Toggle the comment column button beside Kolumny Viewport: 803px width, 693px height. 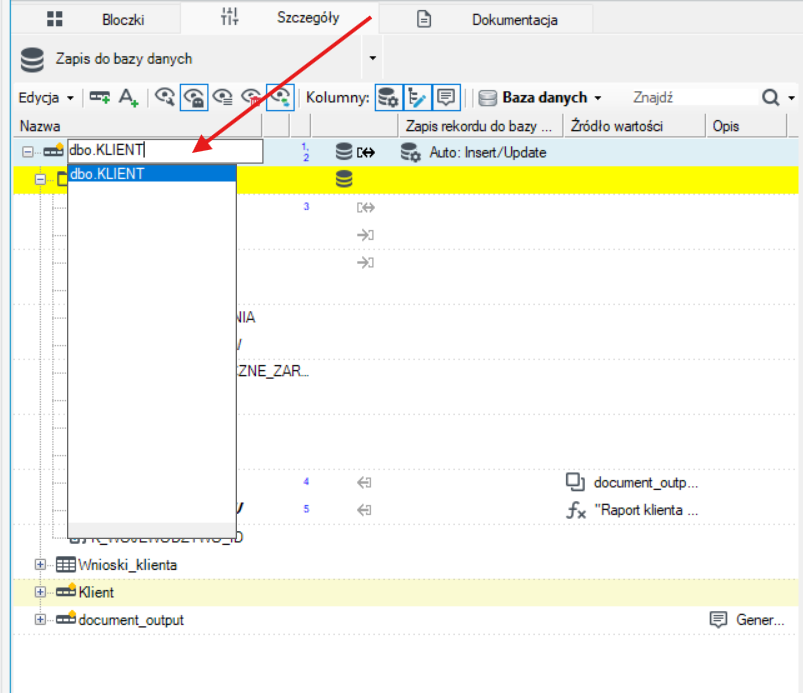[446, 97]
